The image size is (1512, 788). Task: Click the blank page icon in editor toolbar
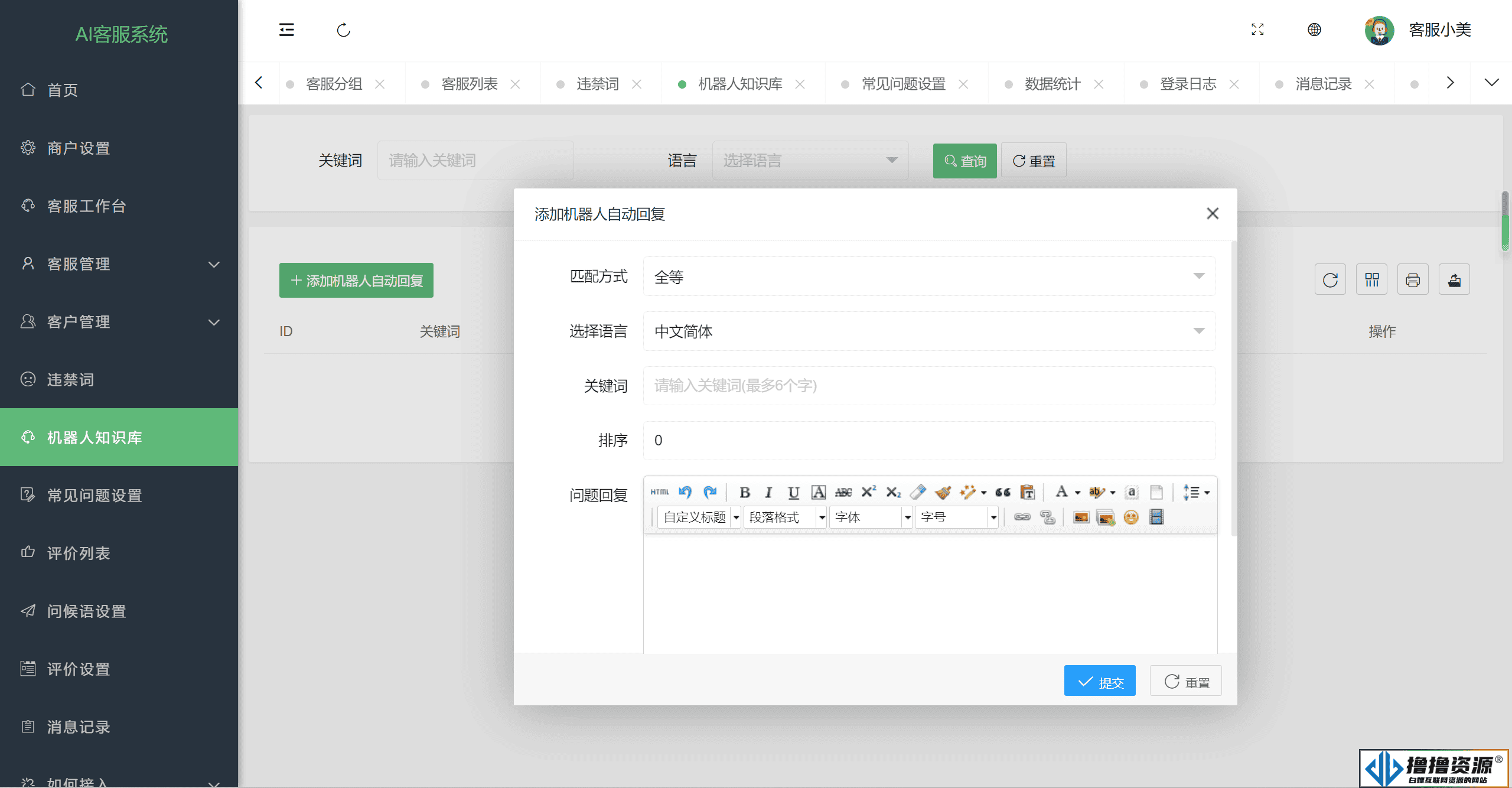[1156, 492]
